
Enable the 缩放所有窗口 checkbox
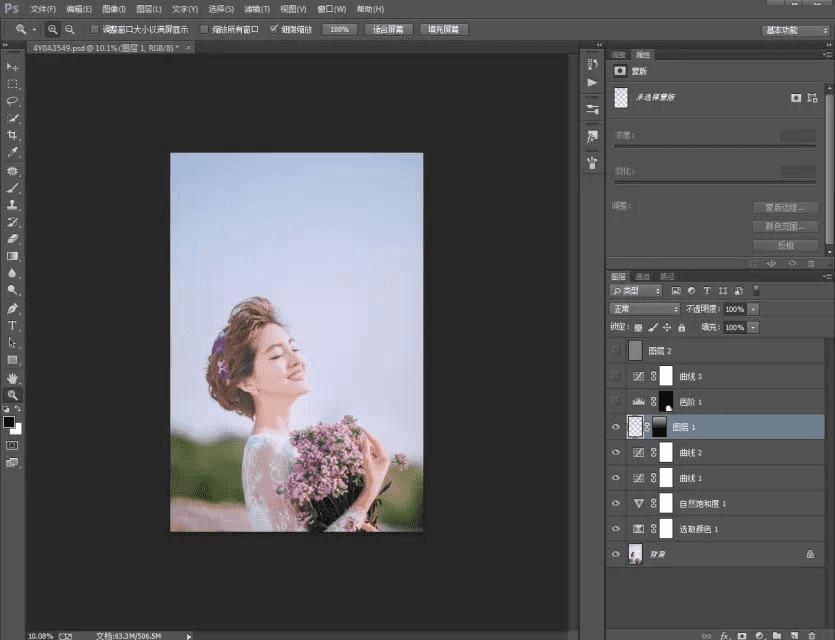(x=204, y=30)
